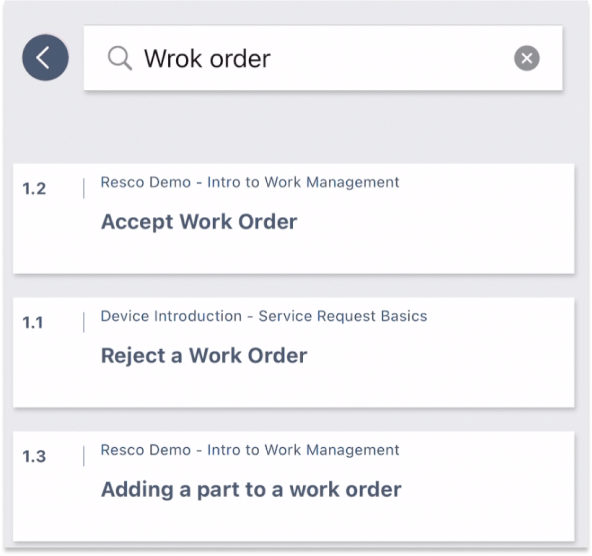Click 'Device Introduction - Service Request Basics' label
The width and height of the screenshot is (592, 556).
(x=264, y=316)
